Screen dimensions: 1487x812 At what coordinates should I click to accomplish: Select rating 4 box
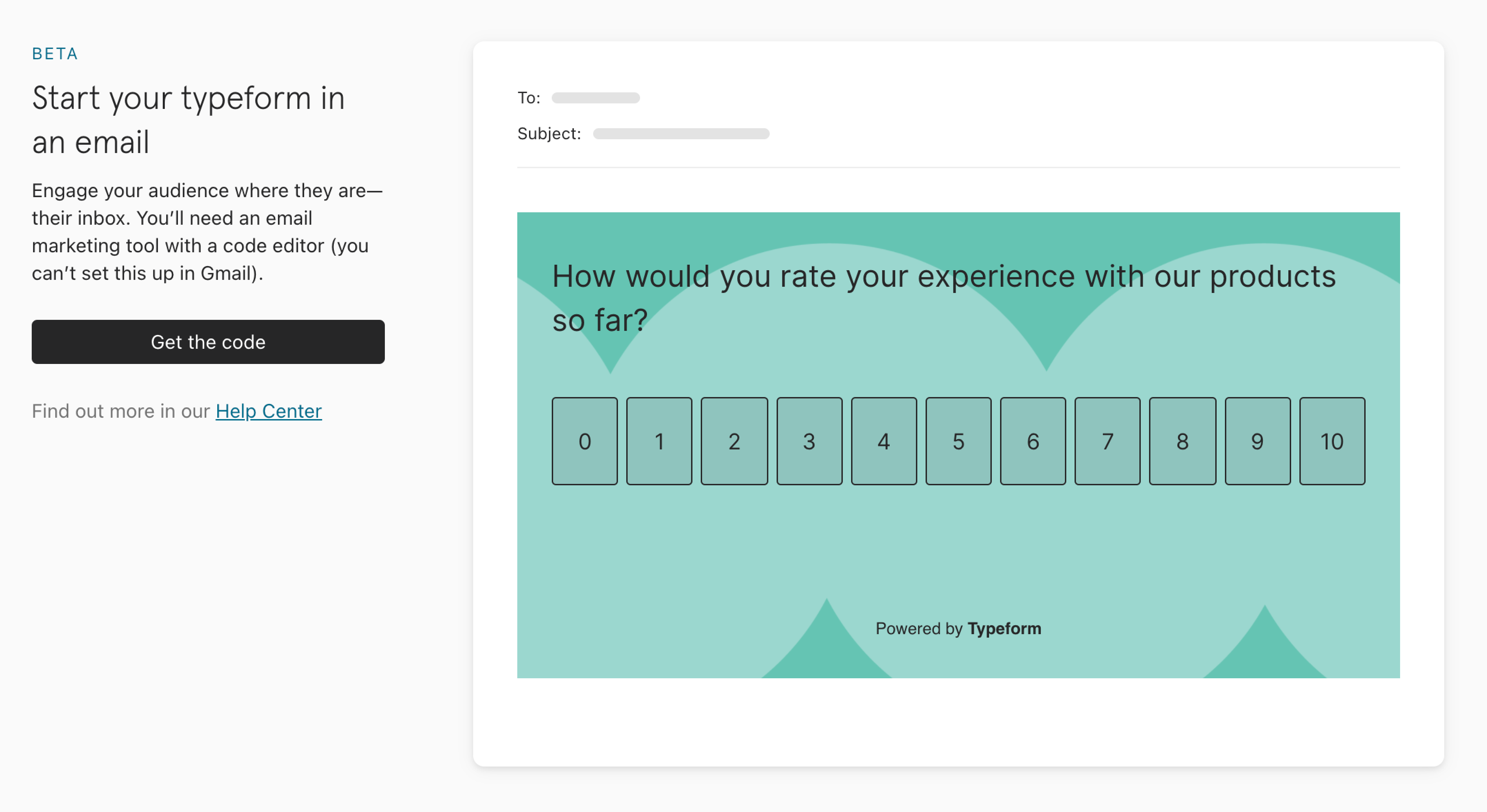tap(884, 441)
